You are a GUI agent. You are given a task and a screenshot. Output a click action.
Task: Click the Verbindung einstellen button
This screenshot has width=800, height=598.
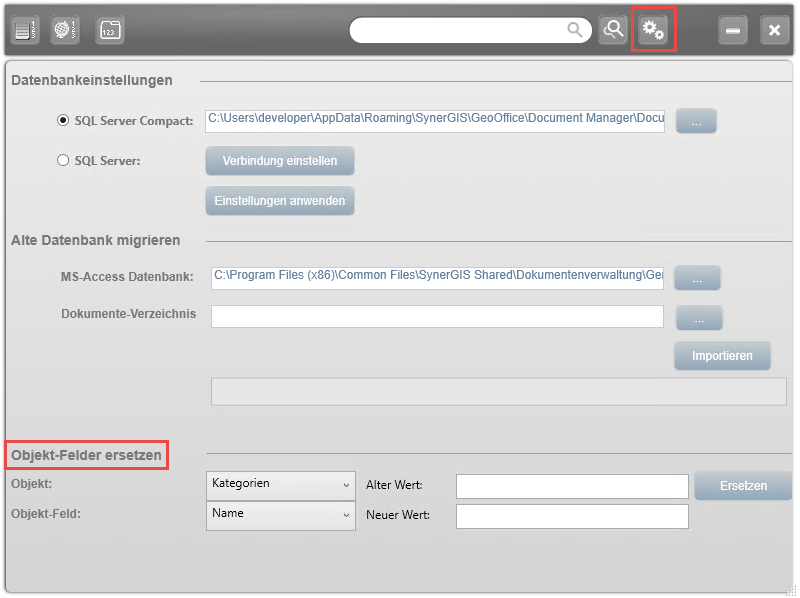(x=280, y=161)
